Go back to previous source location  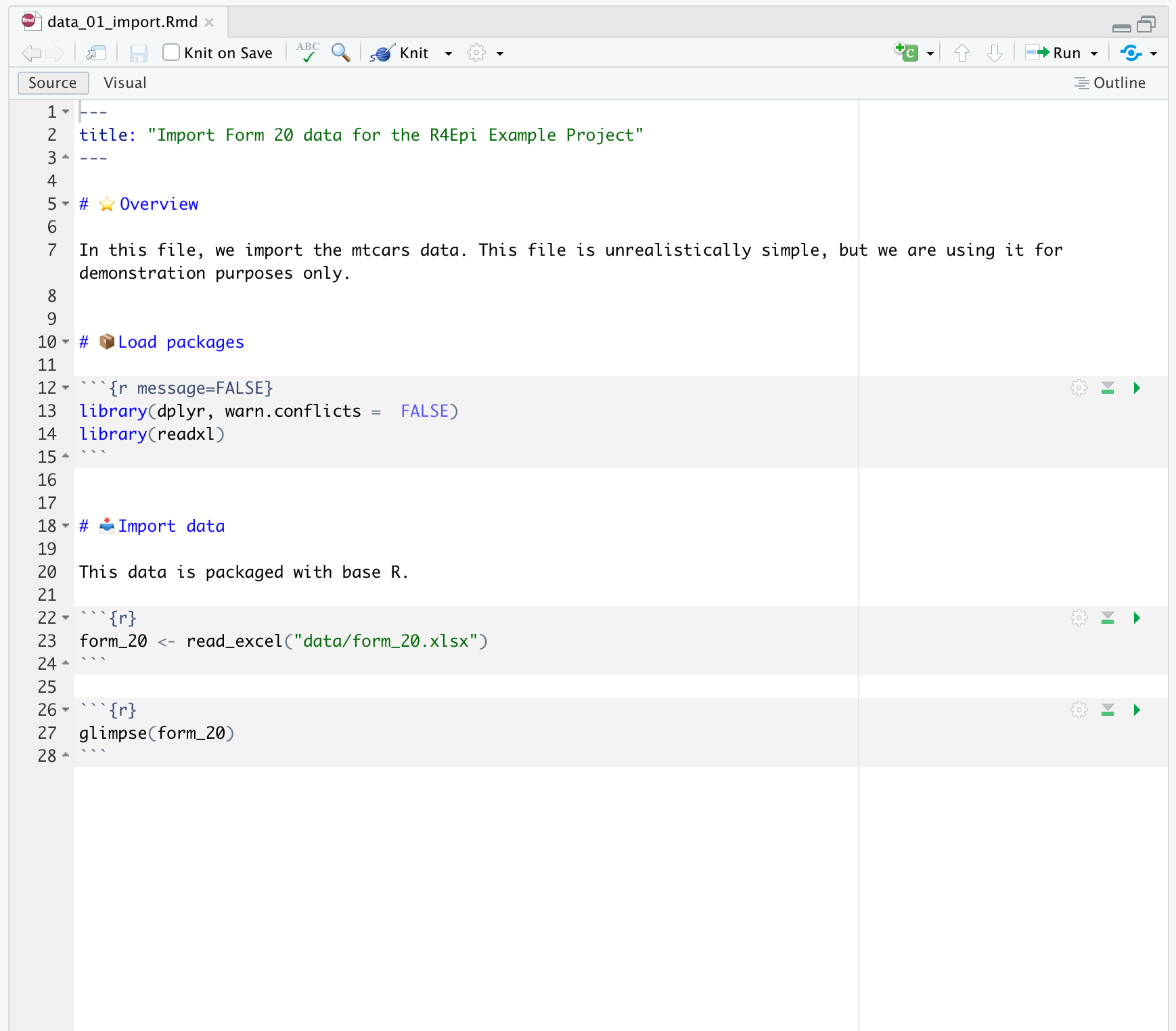tap(31, 53)
